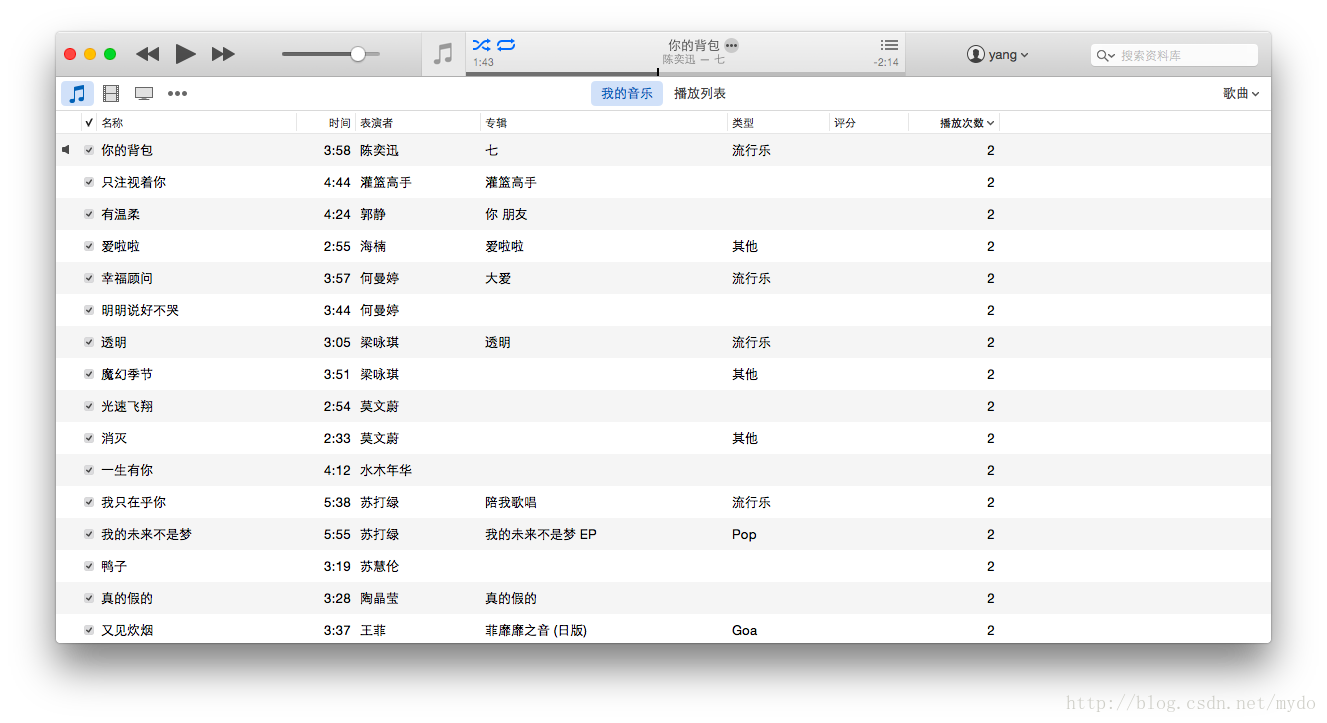Click the album artwork music note

coord(443,54)
